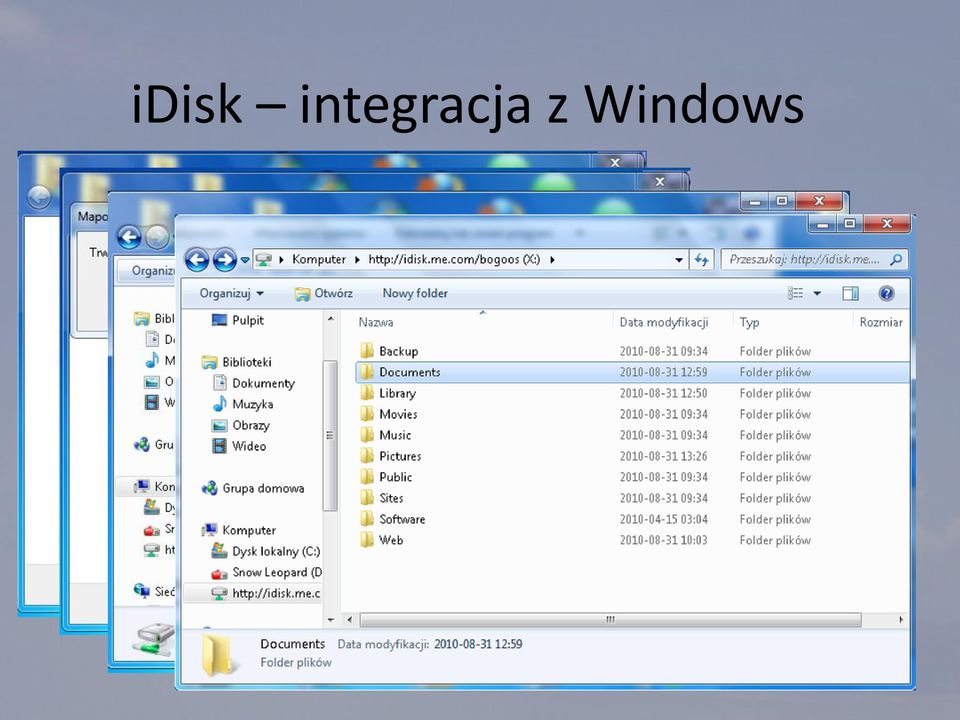
Task: Select the Sites folder icon
Action: coord(367,498)
